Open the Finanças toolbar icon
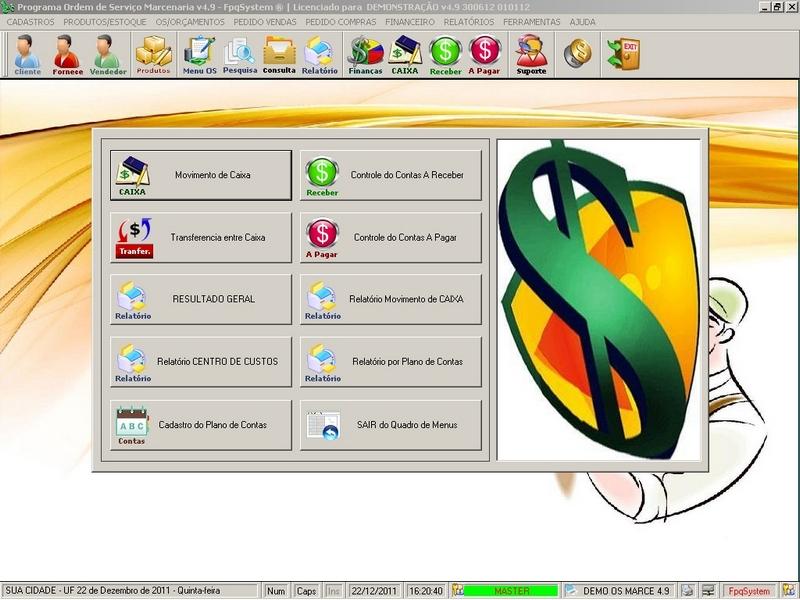The image size is (800, 600). 365,55
